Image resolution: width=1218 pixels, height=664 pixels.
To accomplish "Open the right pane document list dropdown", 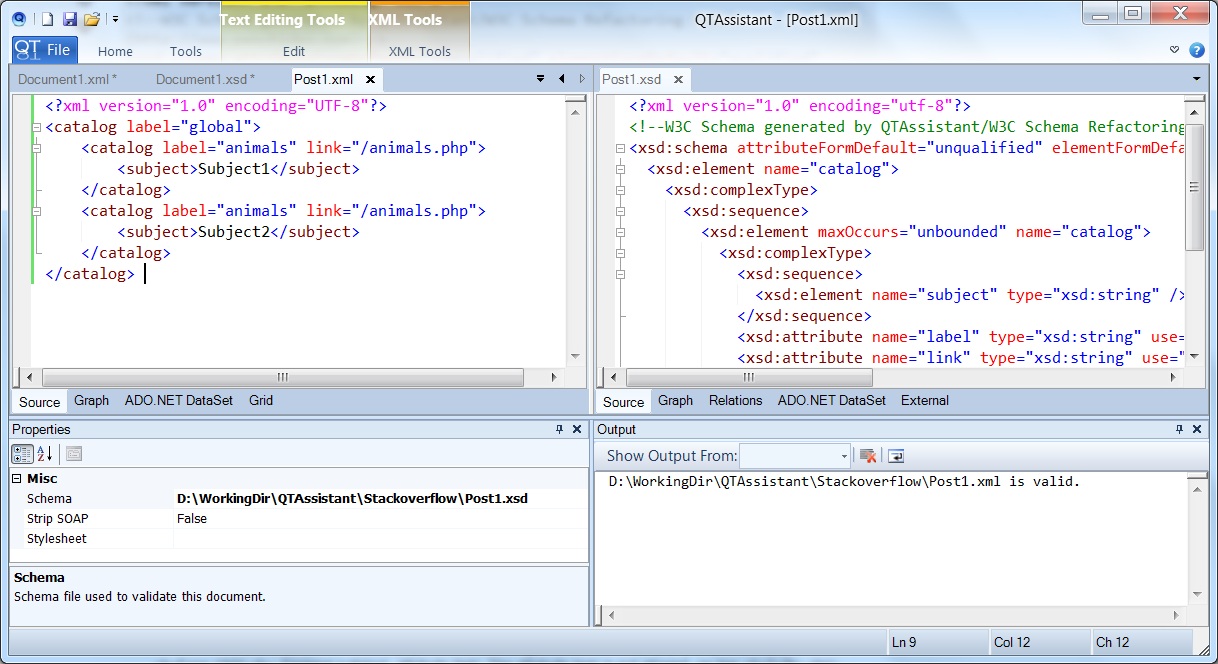I will [1196, 78].
